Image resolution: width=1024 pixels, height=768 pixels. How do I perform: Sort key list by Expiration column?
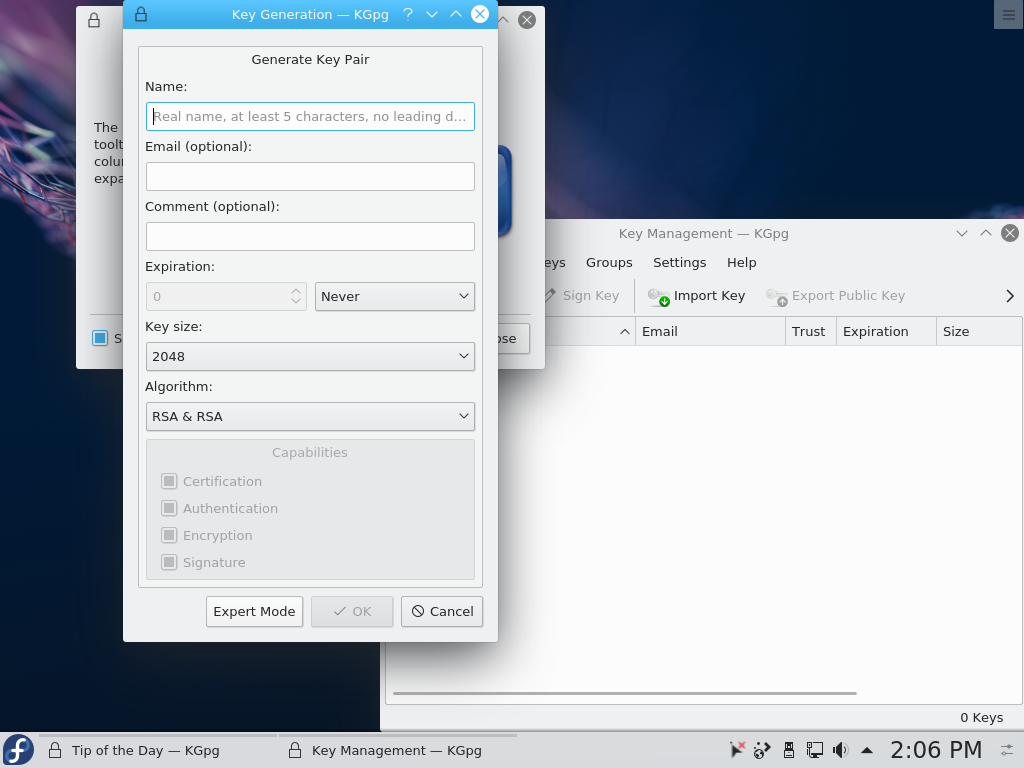(886, 332)
